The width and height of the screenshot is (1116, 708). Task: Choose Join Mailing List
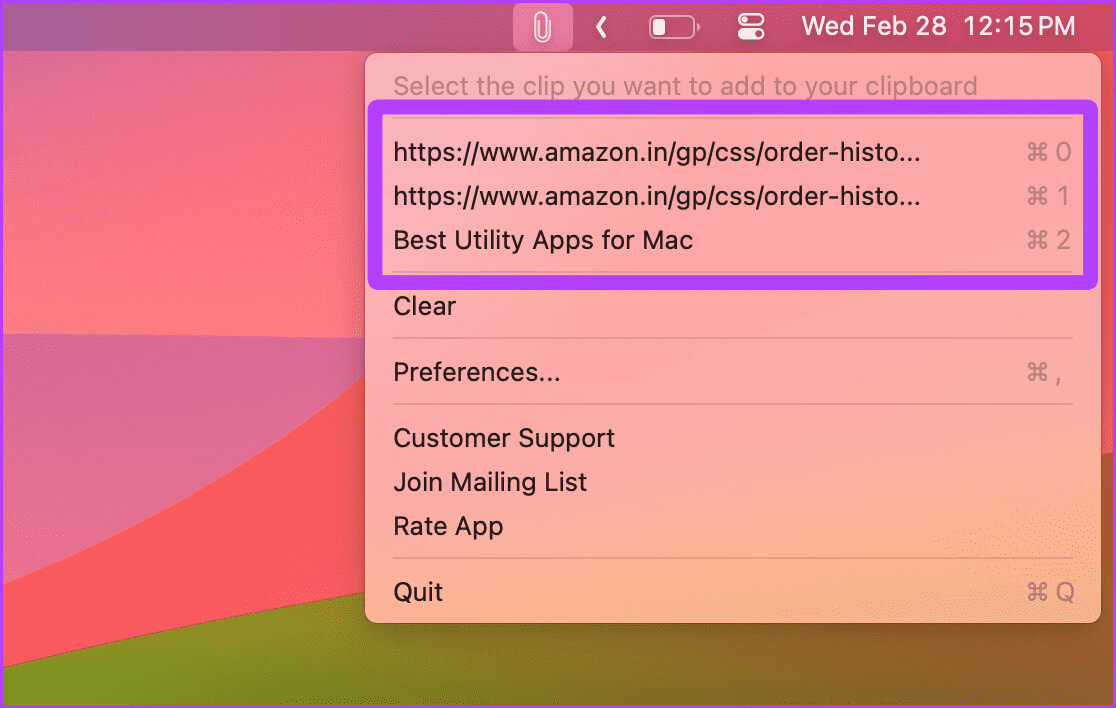click(732, 482)
